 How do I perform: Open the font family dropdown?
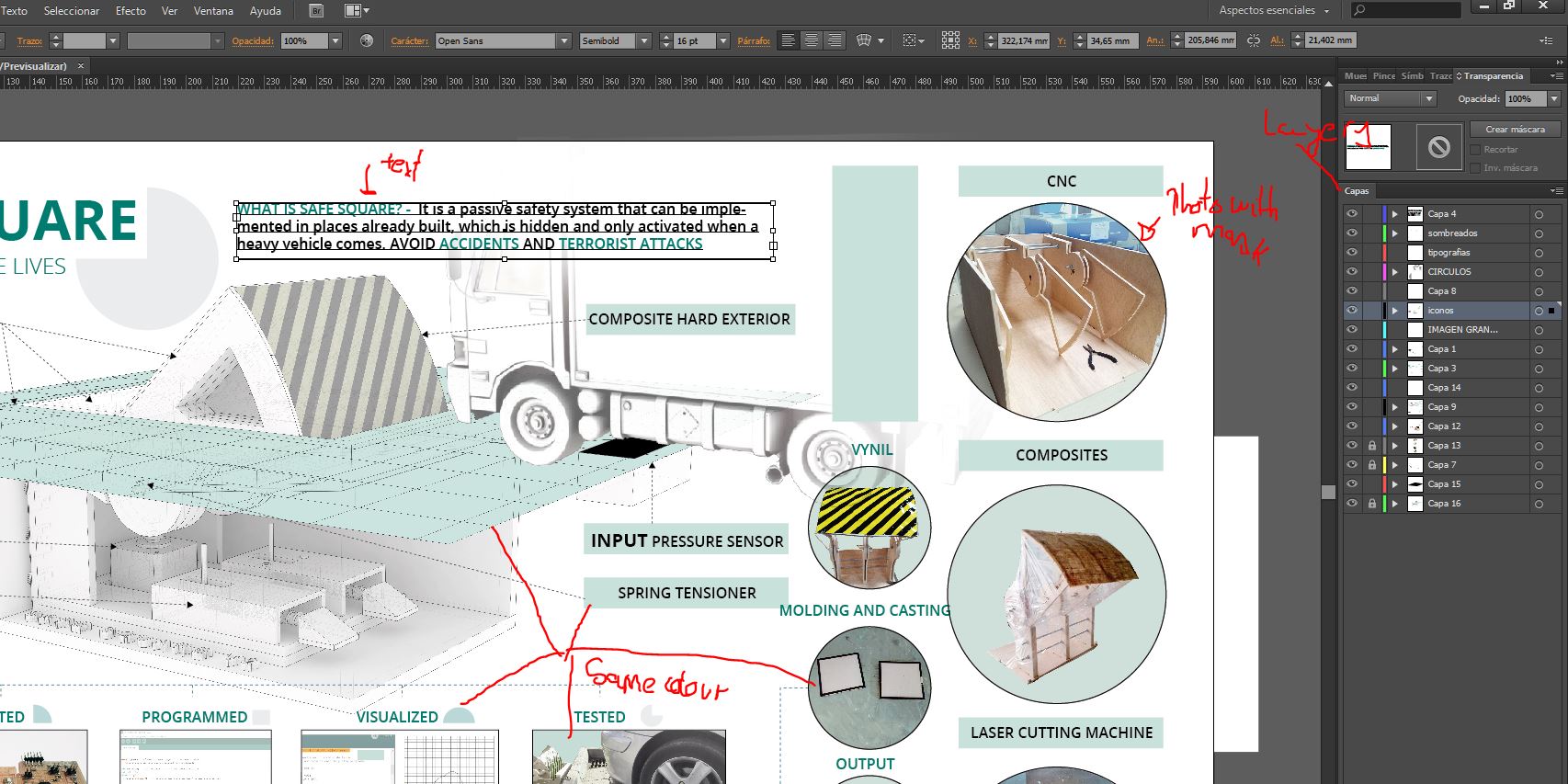(564, 40)
